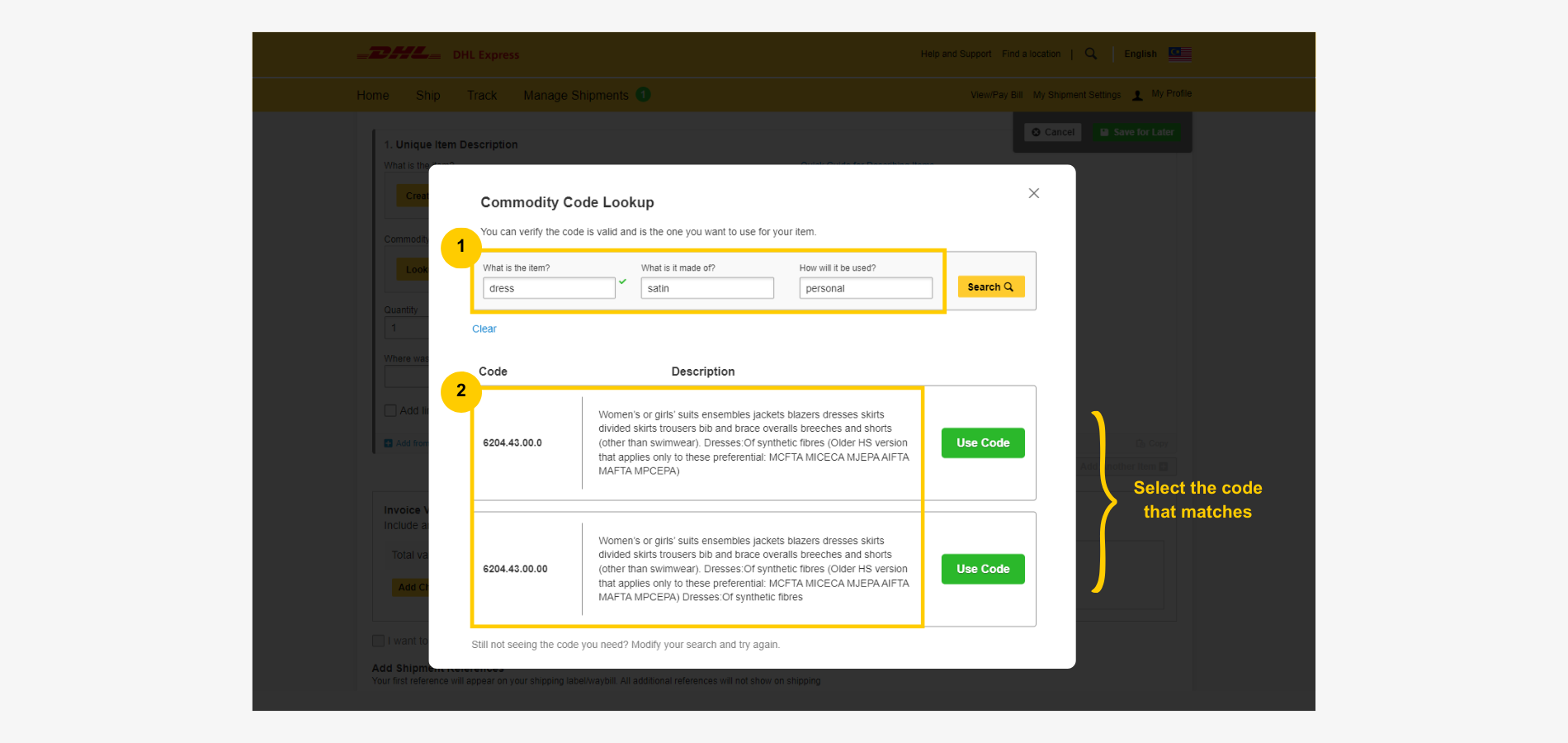
Task: Click the Cancel button
Action: (x=1053, y=132)
